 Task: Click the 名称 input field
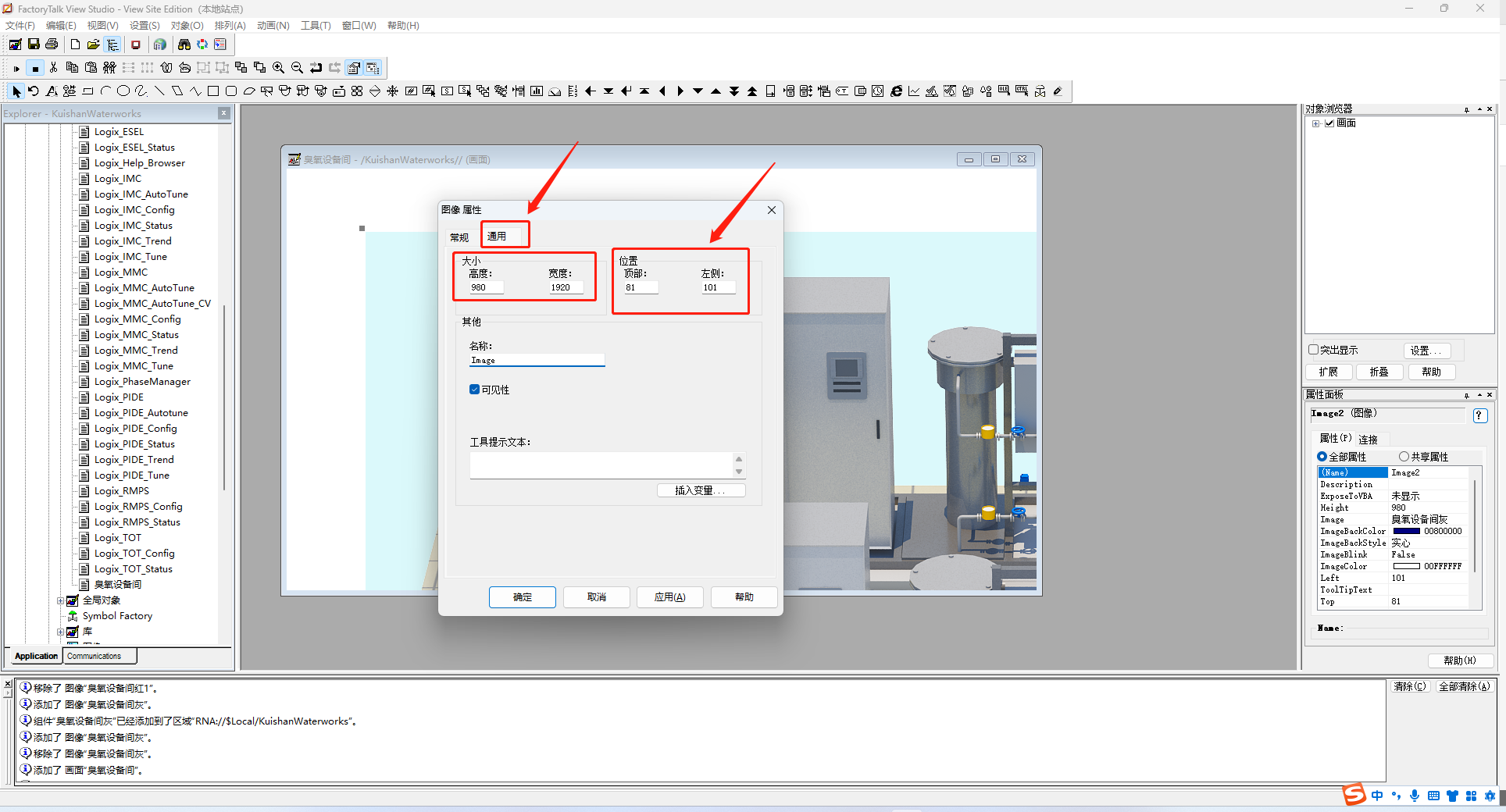[537, 360]
